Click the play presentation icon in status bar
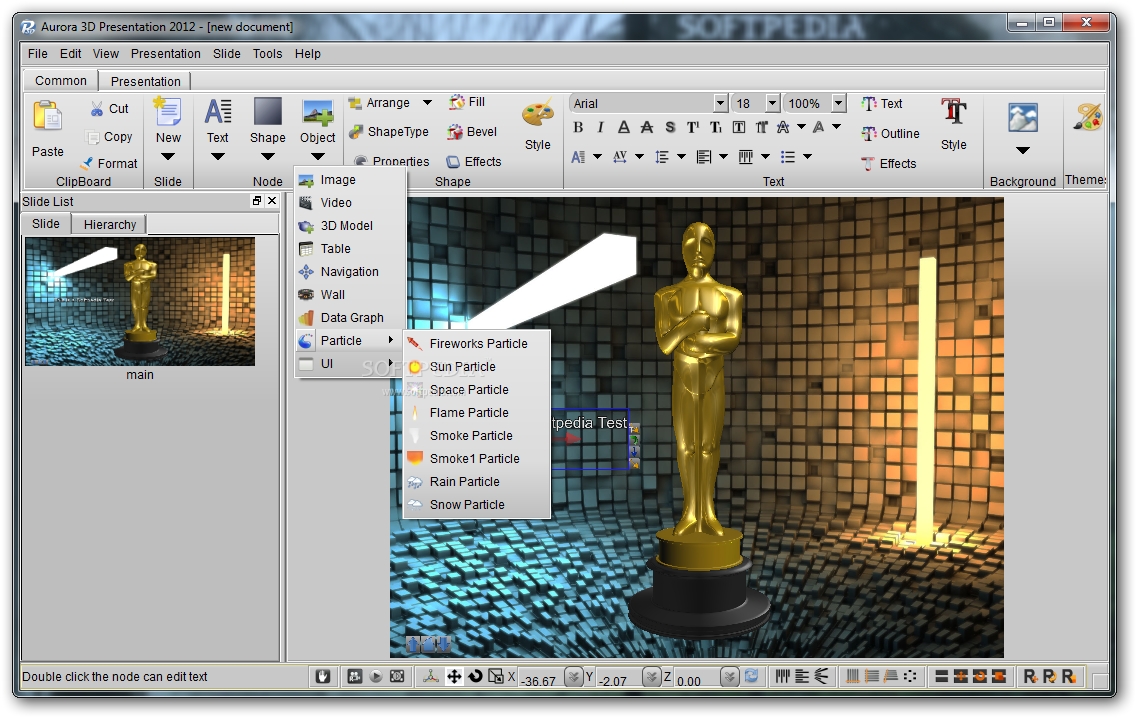The width and height of the screenshot is (1137, 718). 376,676
